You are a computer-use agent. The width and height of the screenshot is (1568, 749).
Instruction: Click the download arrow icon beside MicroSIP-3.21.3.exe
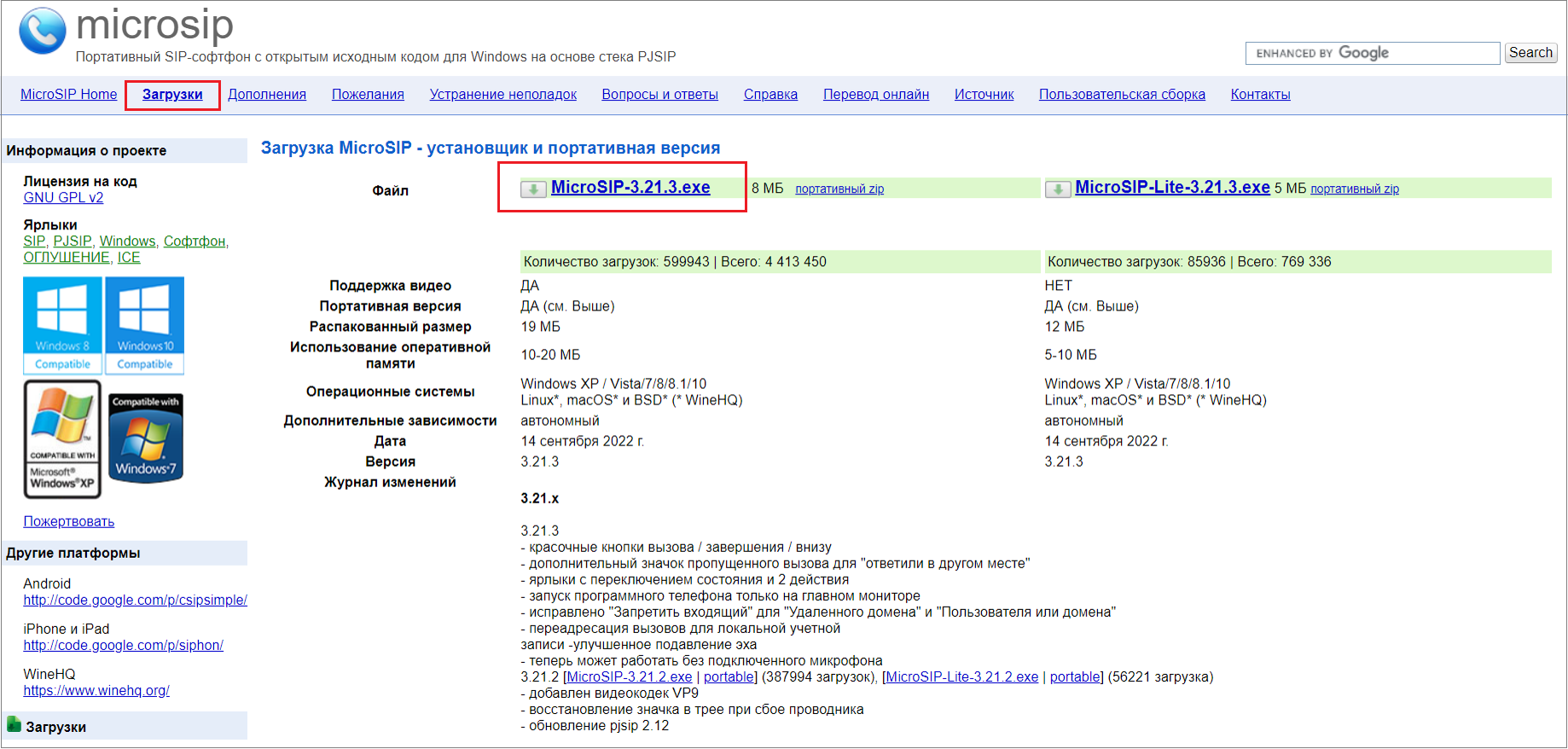tap(534, 189)
